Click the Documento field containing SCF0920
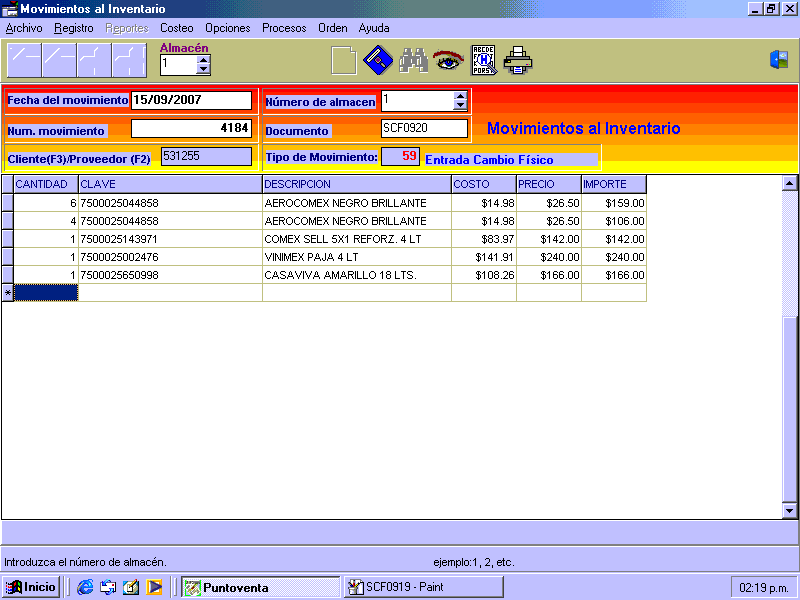This screenshot has width=800, height=600. pos(424,129)
